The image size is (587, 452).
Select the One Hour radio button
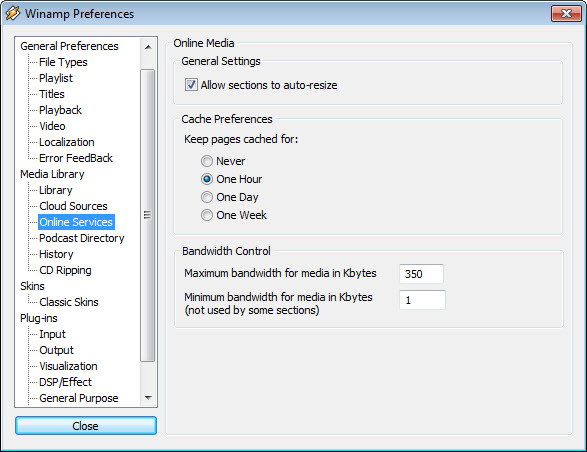[x=207, y=179]
